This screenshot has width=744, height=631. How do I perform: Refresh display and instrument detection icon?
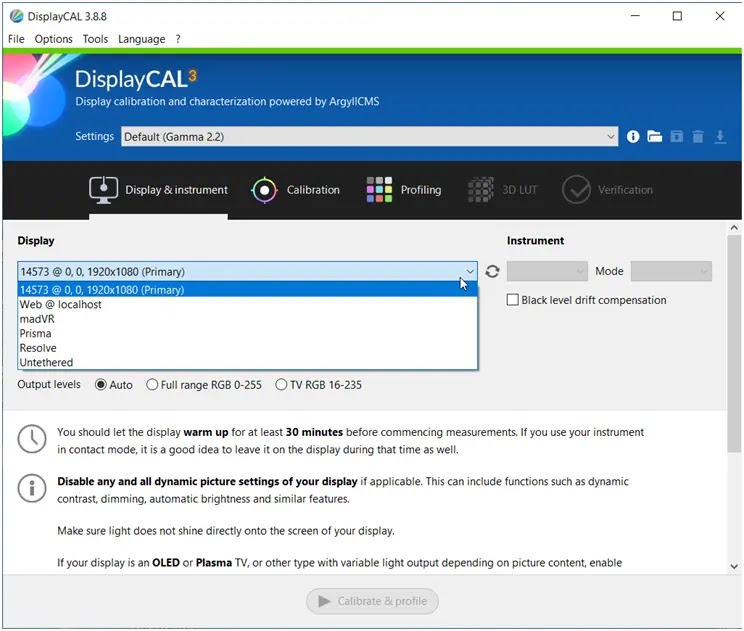click(492, 271)
